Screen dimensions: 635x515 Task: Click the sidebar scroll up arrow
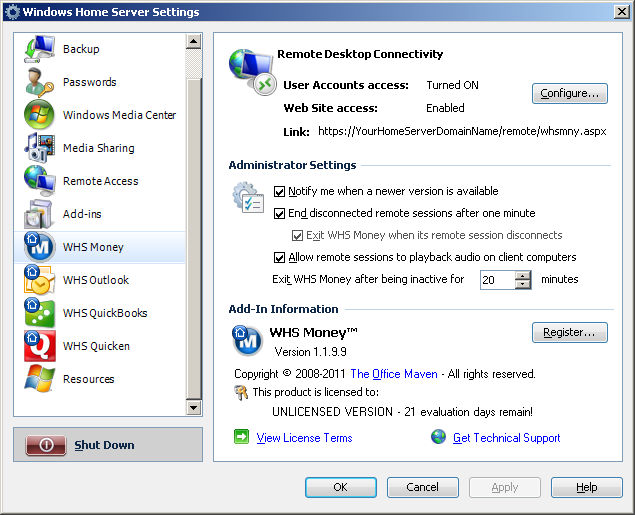(194, 41)
